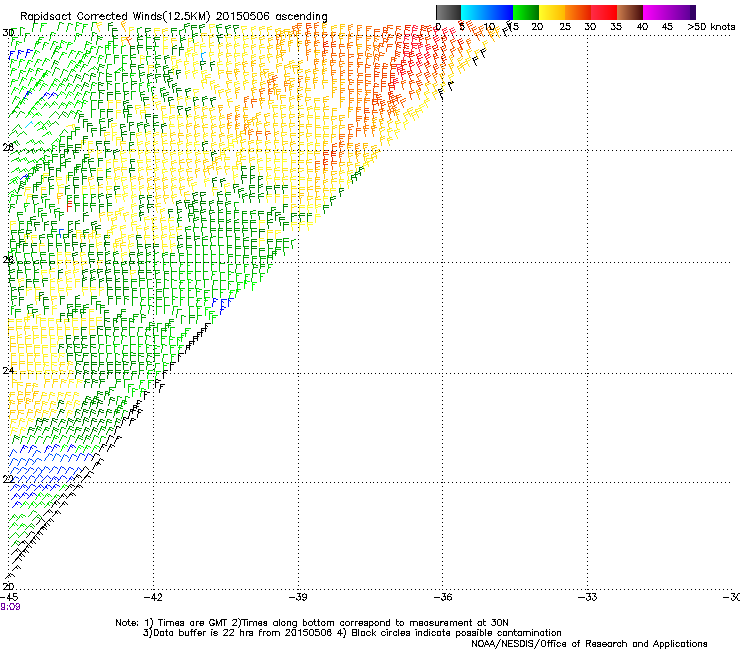Click the cyan-blue 5–15 knots legend swatch

pyautogui.click(x=487, y=12)
